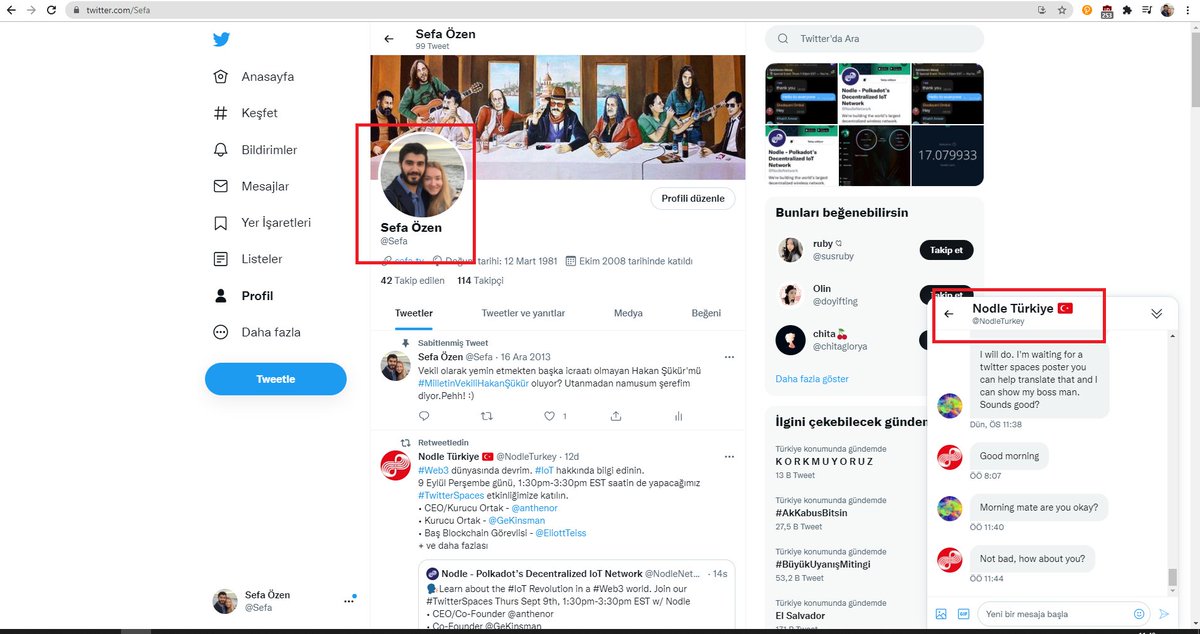This screenshot has width=1200, height=634.
Task: Switch to the Medya tab
Action: [628, 313]
